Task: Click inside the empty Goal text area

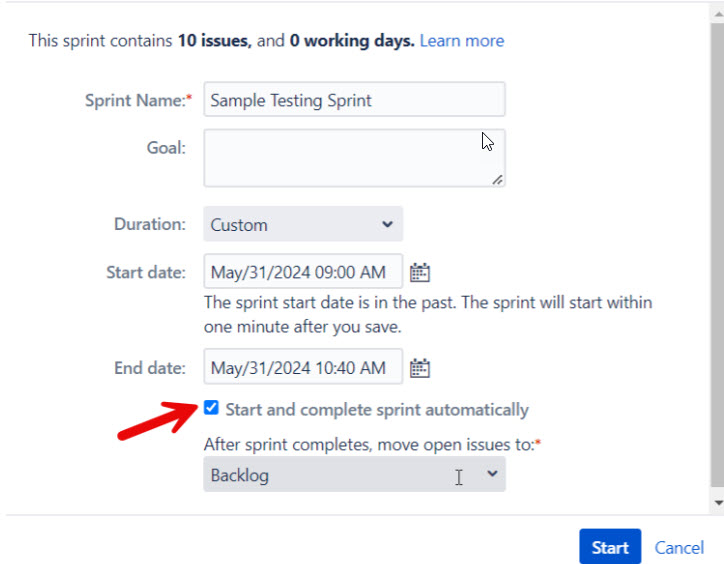Action: [354, 158]
